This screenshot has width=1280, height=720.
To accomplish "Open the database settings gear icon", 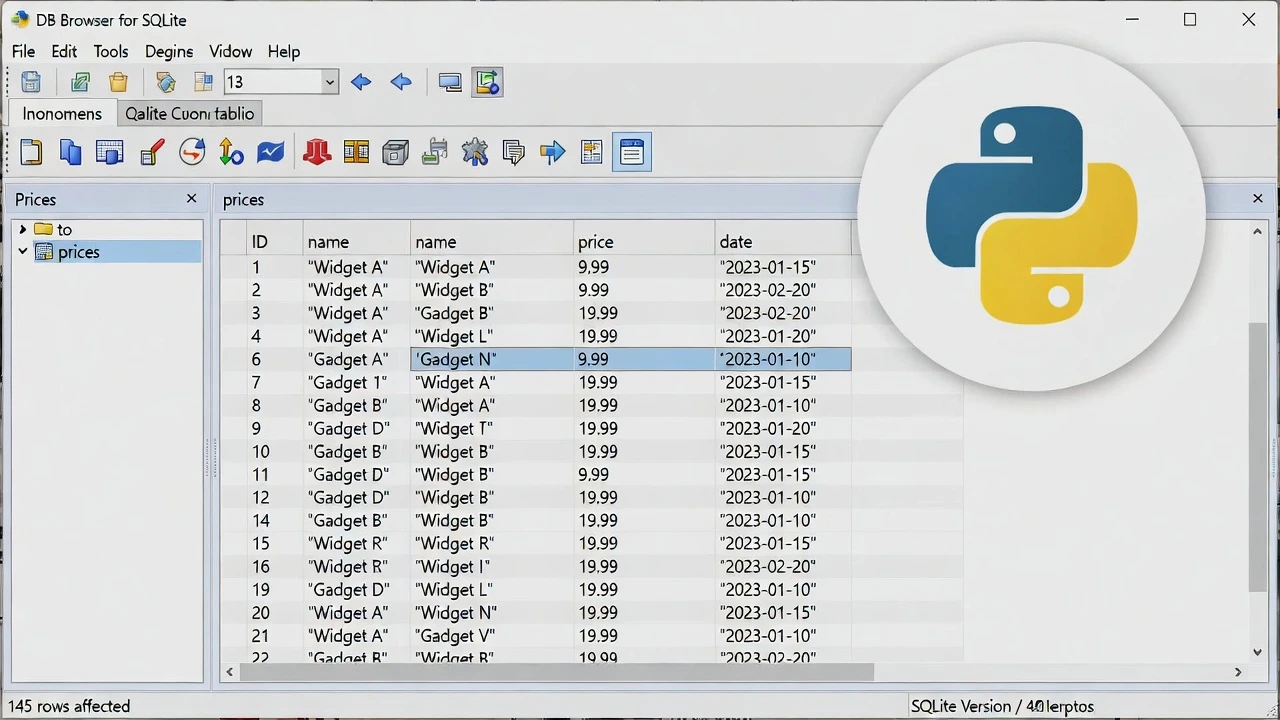I will click(475, 152).
